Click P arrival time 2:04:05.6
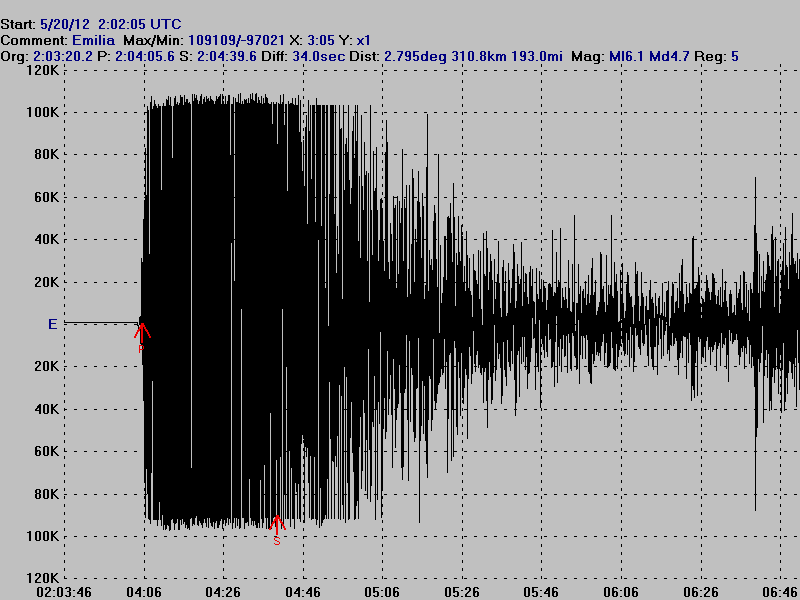800x600 pixels. (144, 56)
